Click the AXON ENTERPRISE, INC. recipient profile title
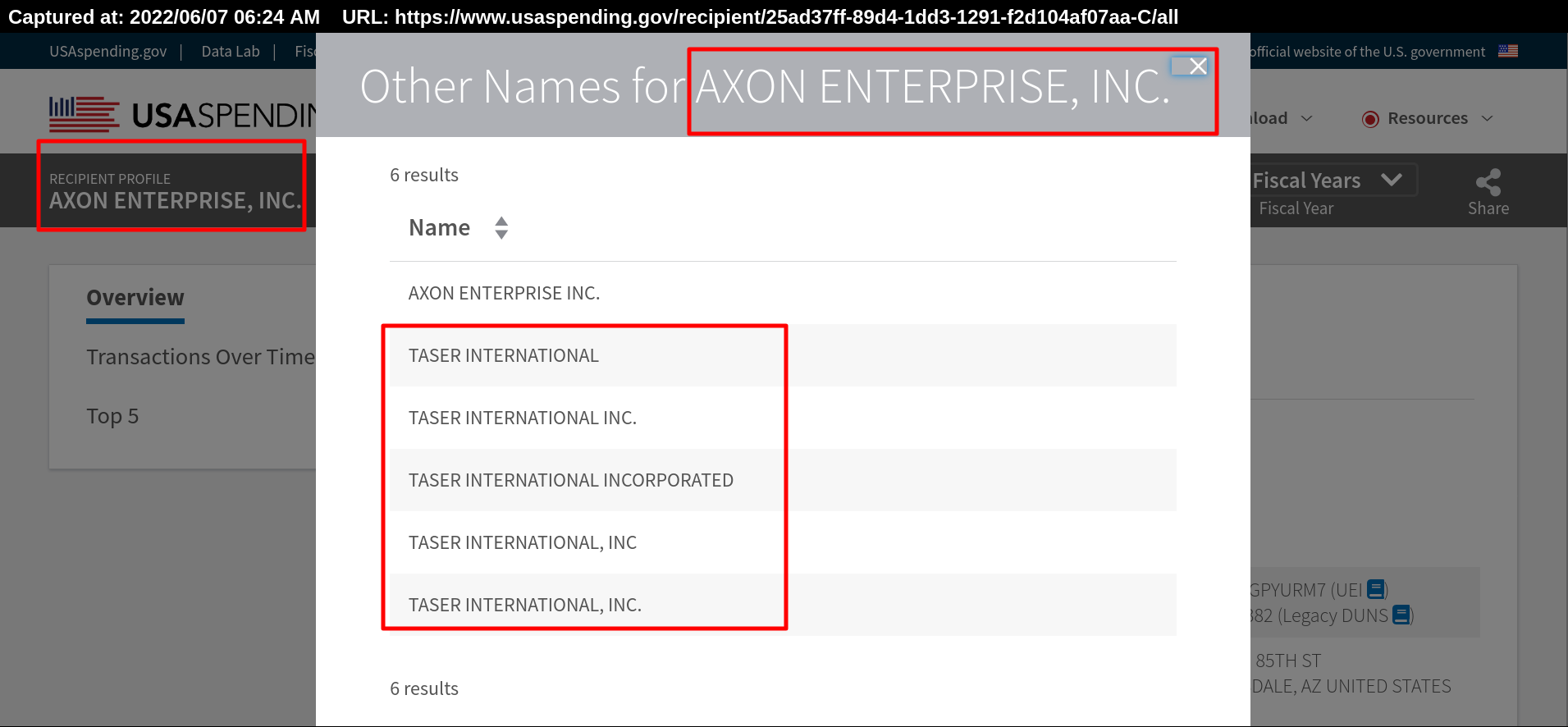This screenshot has height=727, width=1568. [175, 200]
